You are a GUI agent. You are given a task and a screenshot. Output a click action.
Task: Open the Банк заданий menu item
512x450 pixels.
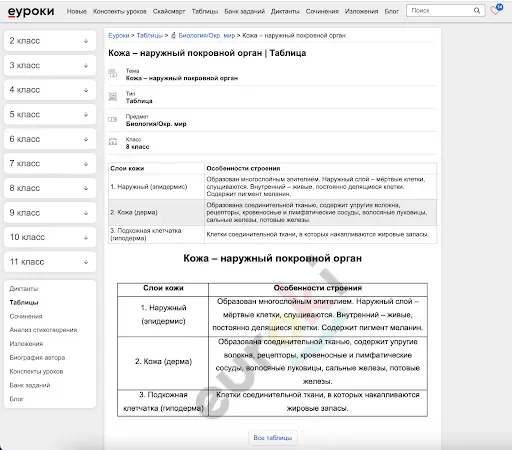(244, 11)
